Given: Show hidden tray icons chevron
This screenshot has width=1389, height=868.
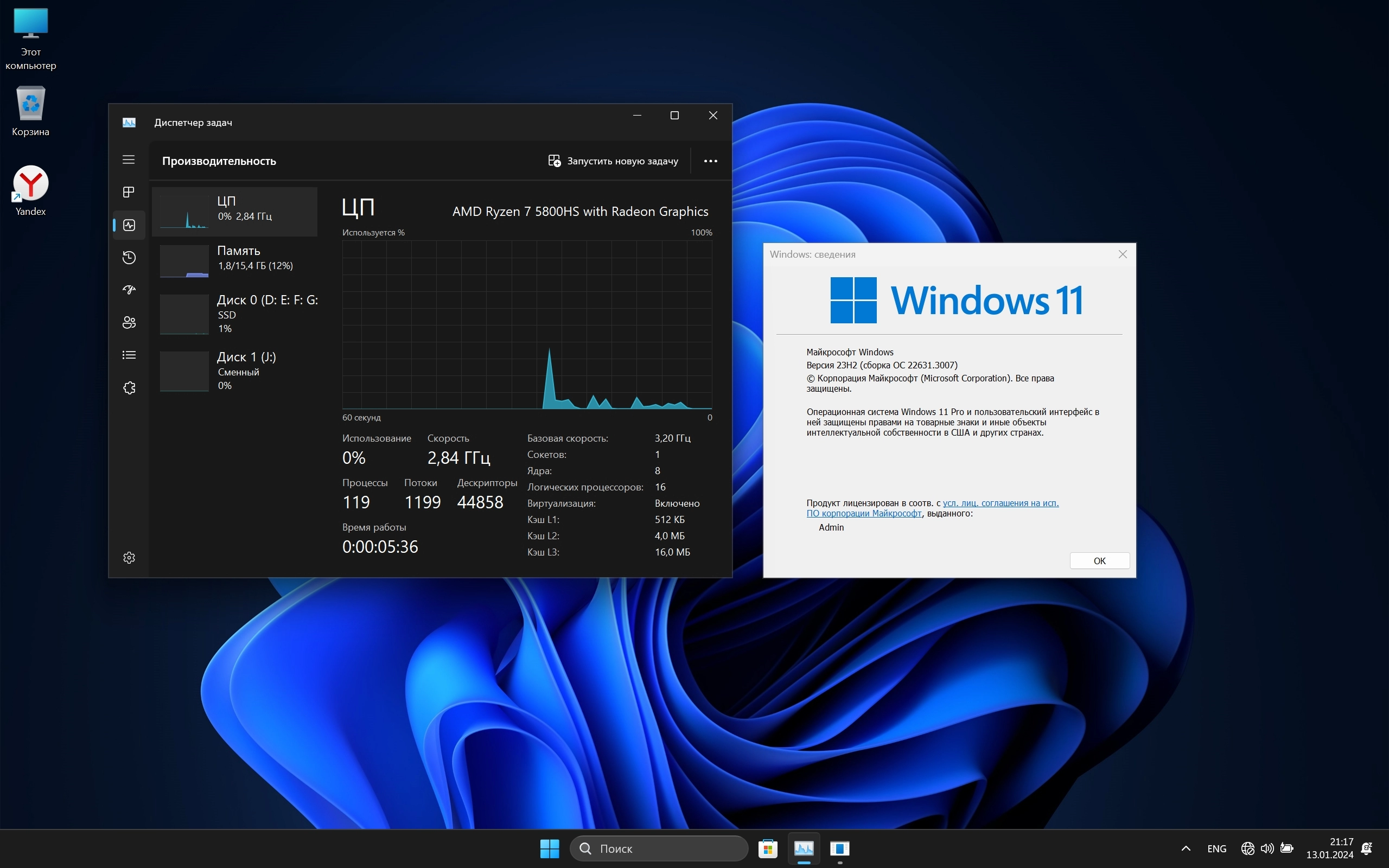Looking at the screenshot, I should coord(1186,848).
